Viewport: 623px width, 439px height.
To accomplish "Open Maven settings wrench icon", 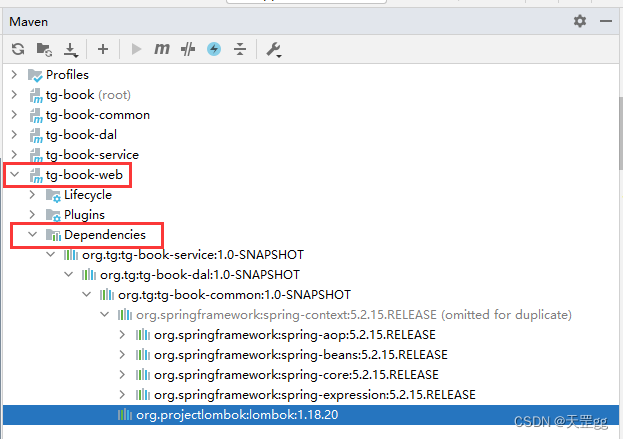I will coord(274,50).
